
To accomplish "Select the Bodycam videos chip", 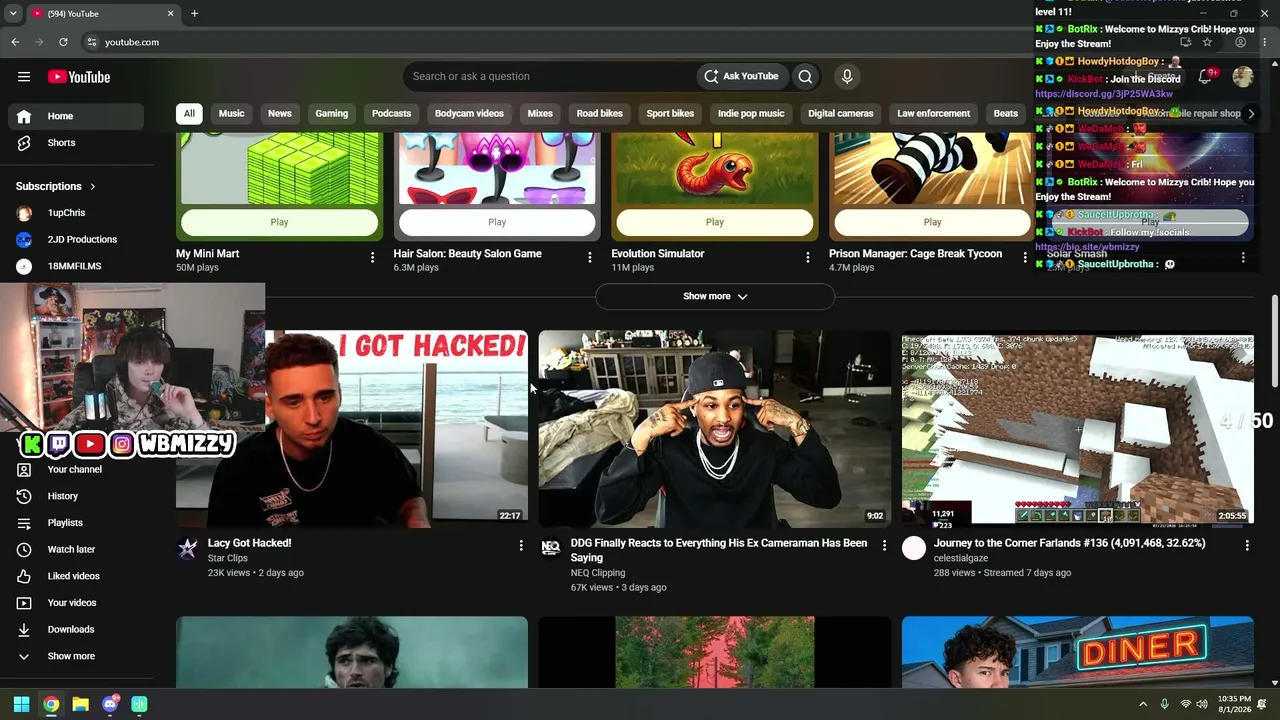I will 469,113.
